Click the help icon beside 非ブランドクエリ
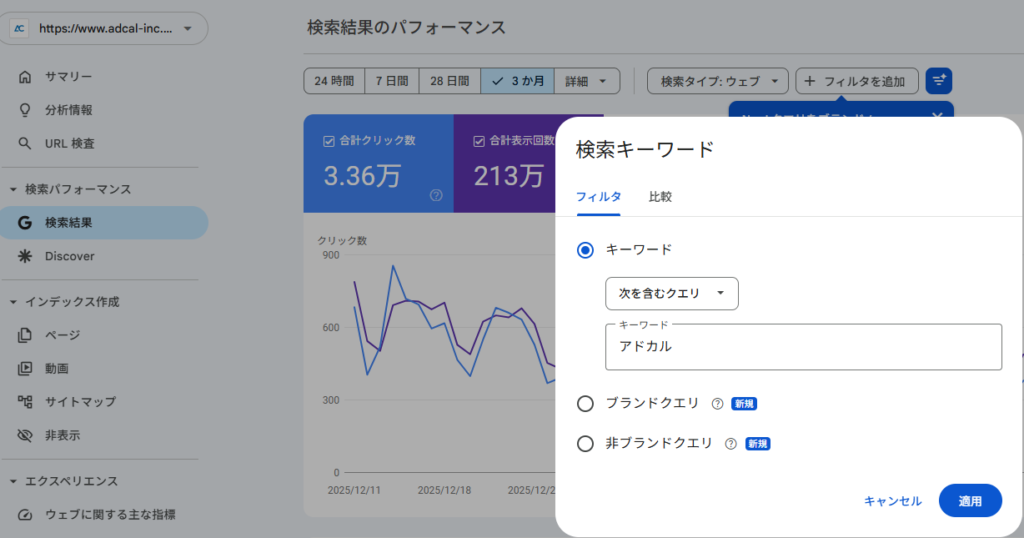Image resolution: width=1024 pixels, height=538 pixels. [x=731, y=444]
